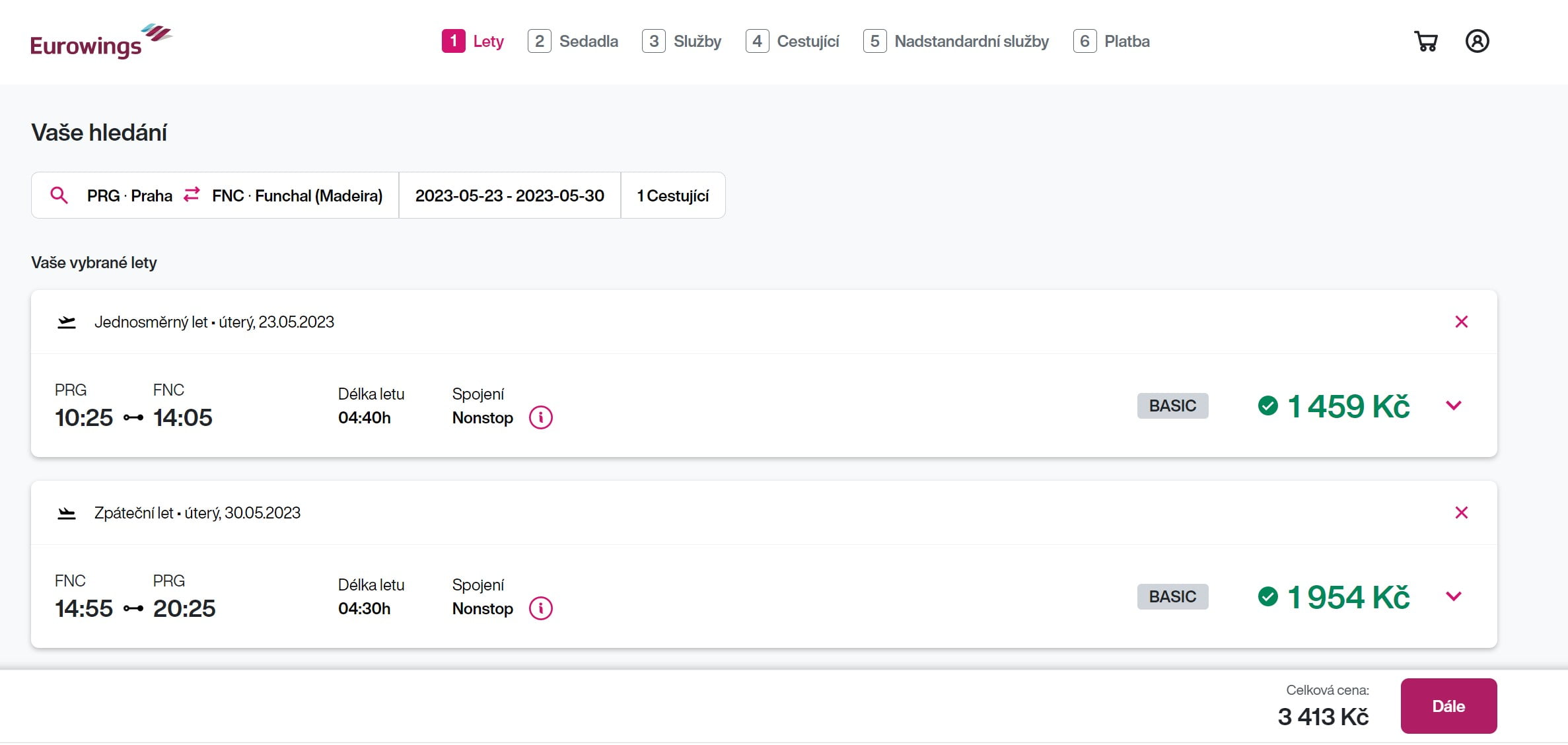
Task: Open the user account profile icon
Action: (x=1477, y=42)
